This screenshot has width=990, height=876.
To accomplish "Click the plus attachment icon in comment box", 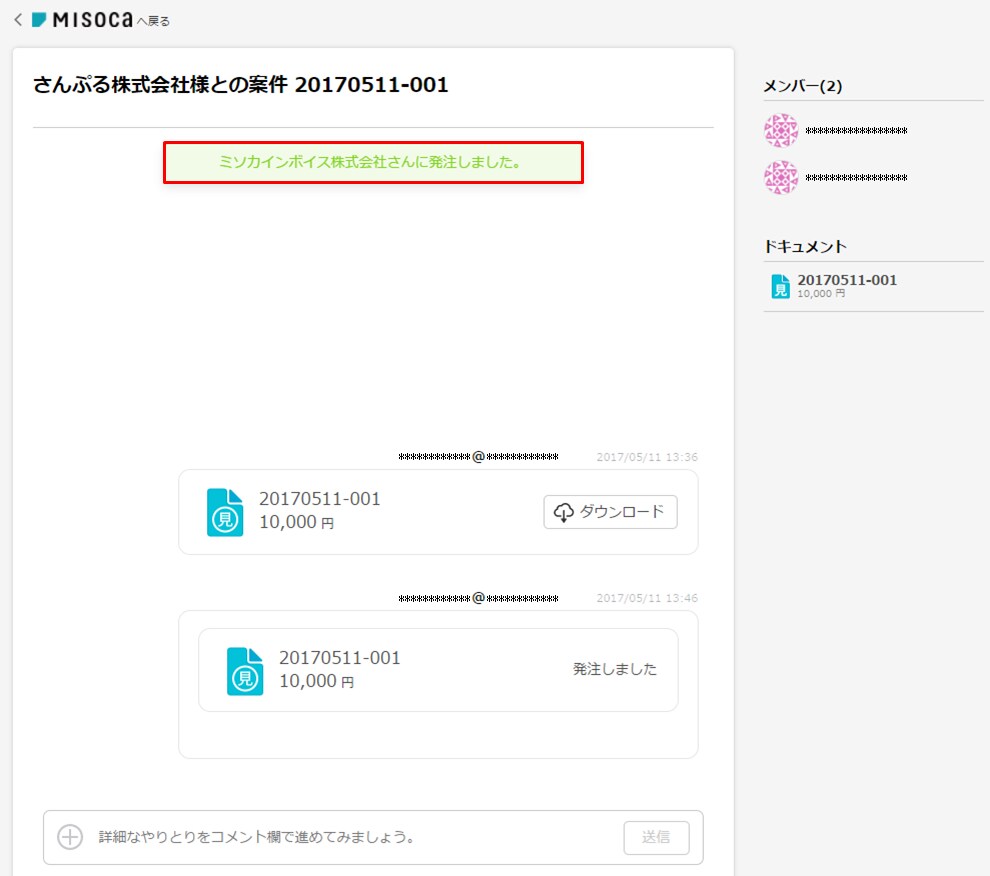I will 70,837.
